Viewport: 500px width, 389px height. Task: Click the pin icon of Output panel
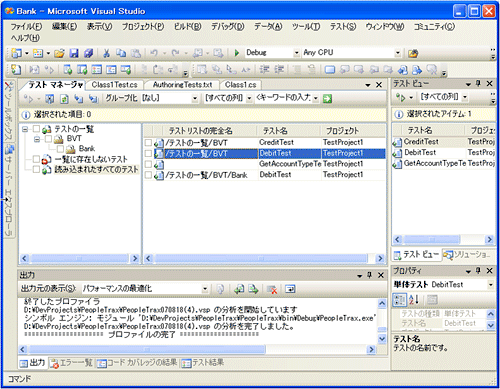click(x=369, y=275)
